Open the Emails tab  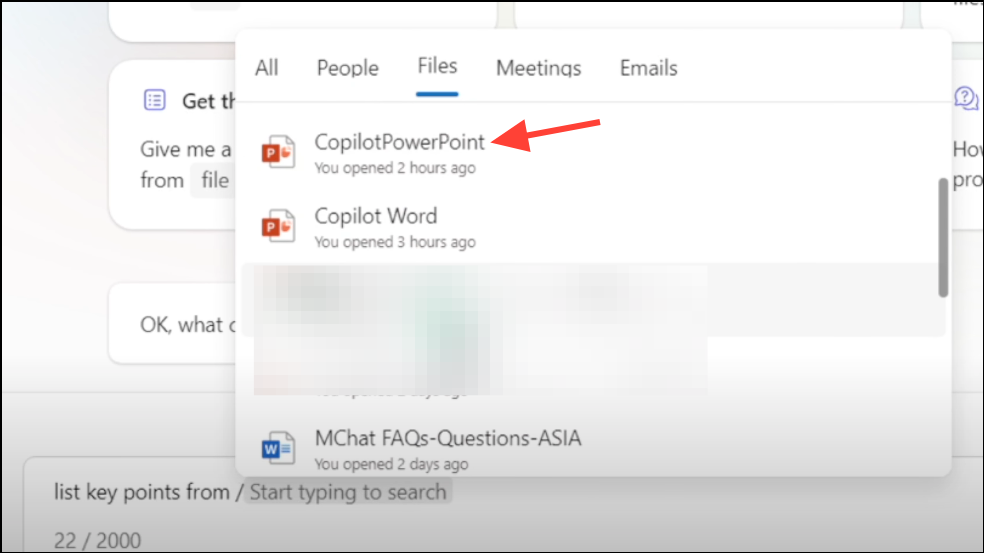tap(649, 68)
